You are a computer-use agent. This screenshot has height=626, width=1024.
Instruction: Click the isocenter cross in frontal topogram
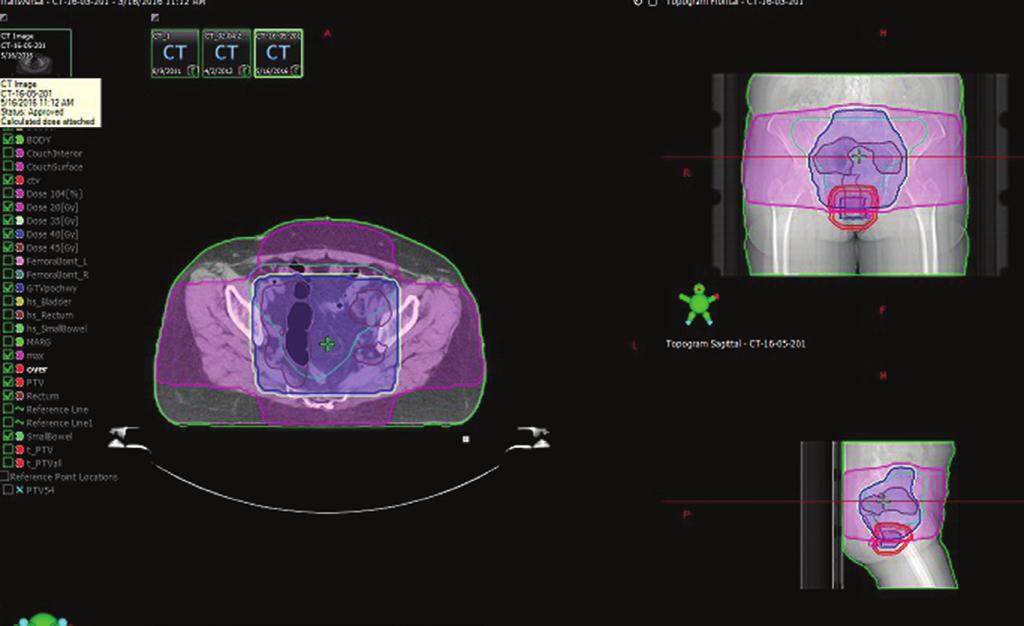point(858,156)
